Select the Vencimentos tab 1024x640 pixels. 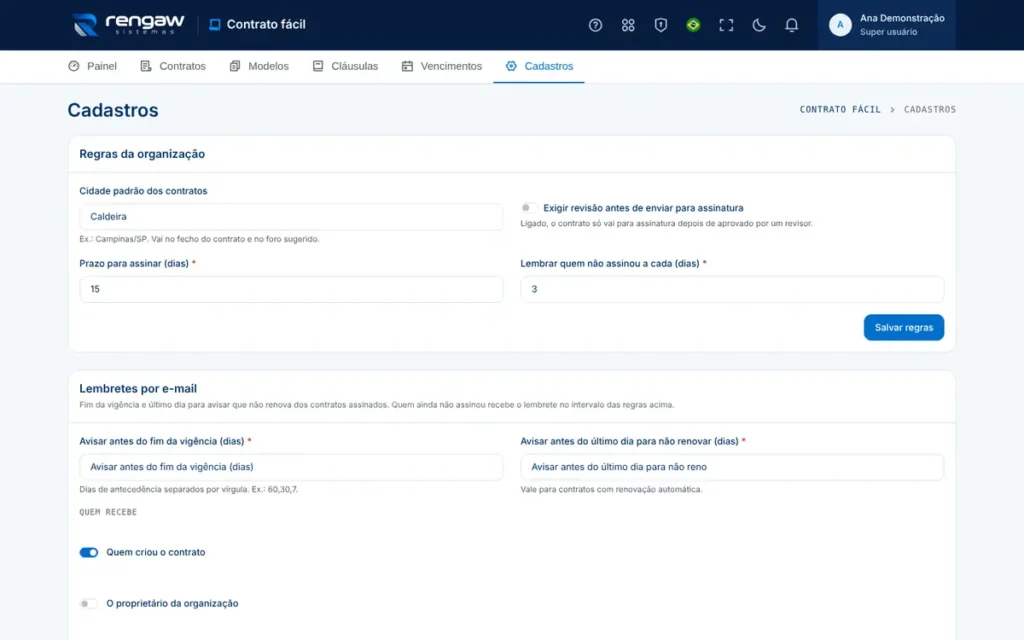pyautogui.click(x=441, y=66)
